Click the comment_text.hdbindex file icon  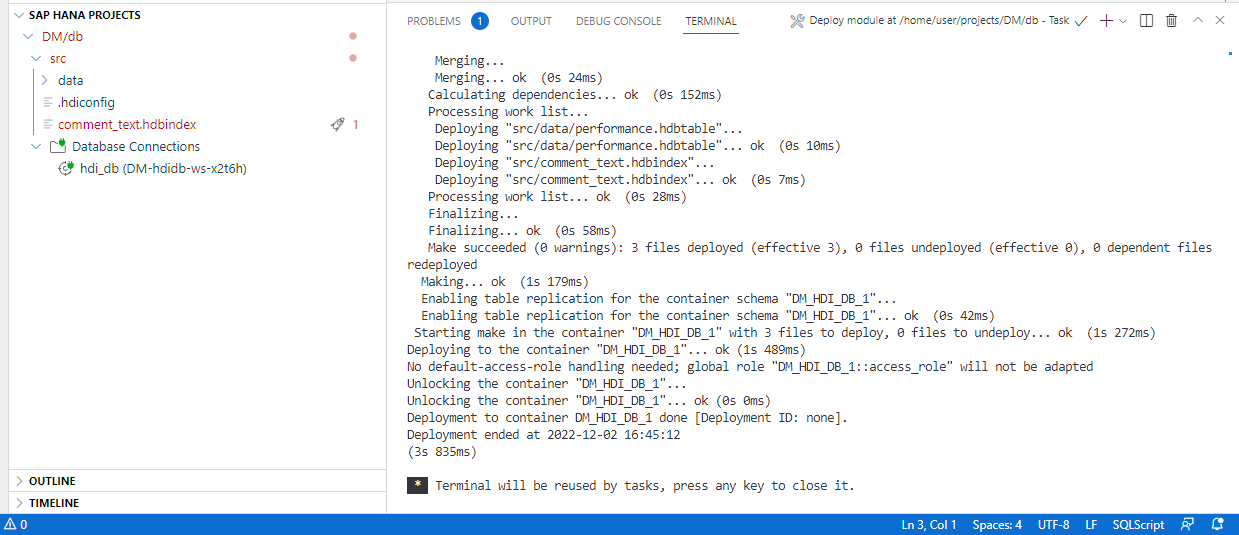[47, 125]
